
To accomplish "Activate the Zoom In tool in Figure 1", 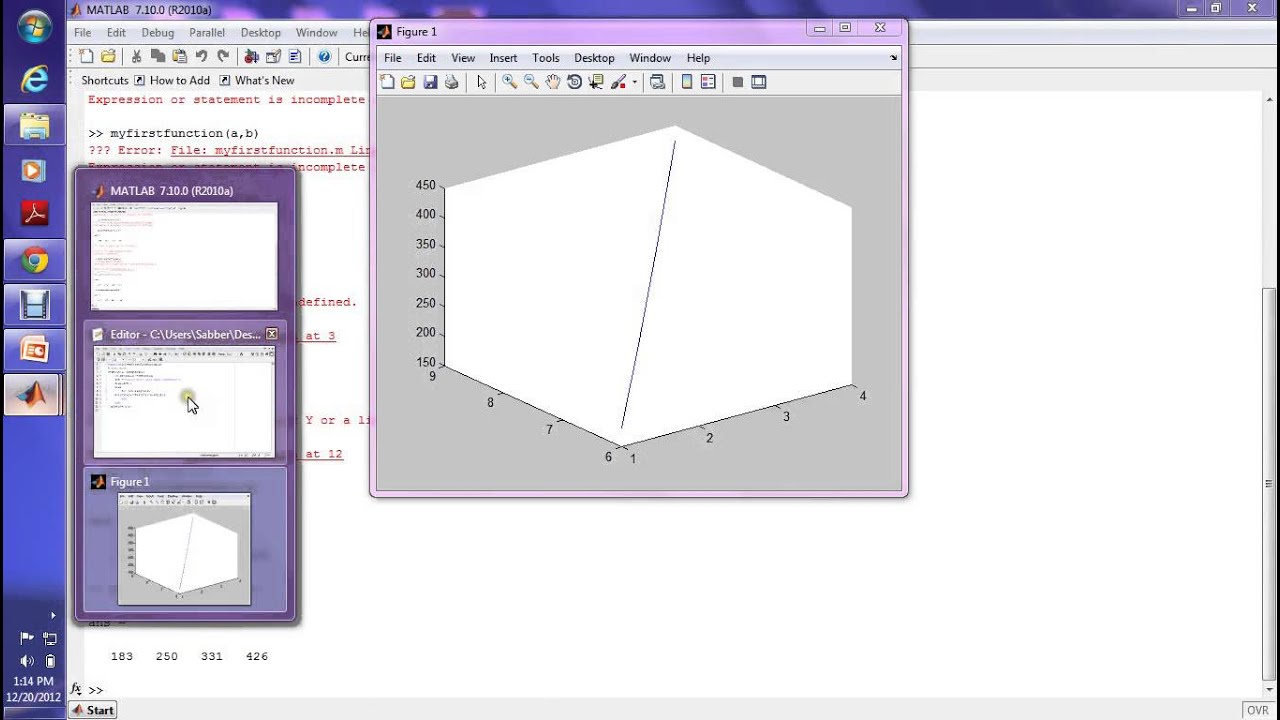I will [x=509, y=82].
